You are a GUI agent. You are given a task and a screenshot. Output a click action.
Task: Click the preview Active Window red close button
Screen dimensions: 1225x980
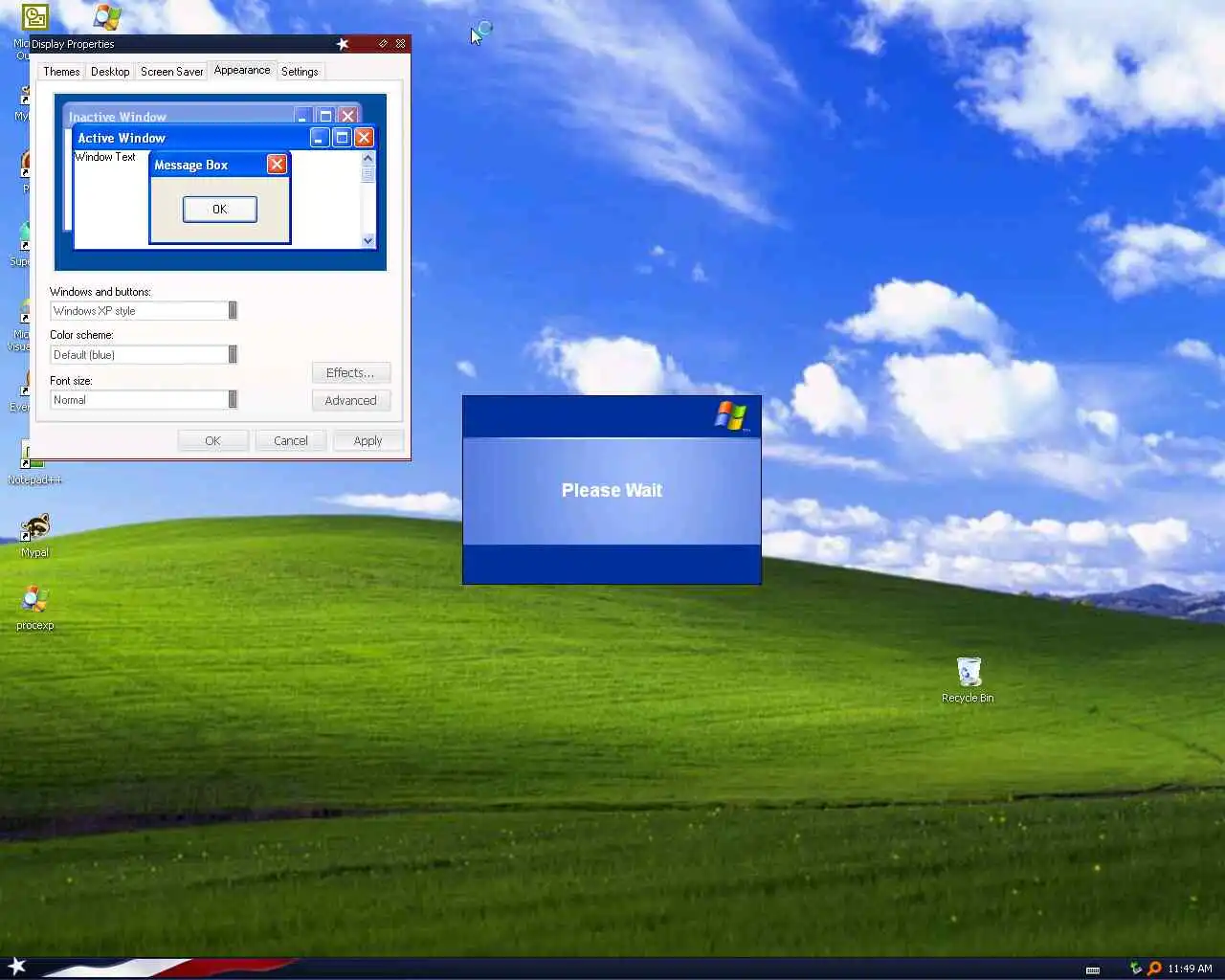364,138
